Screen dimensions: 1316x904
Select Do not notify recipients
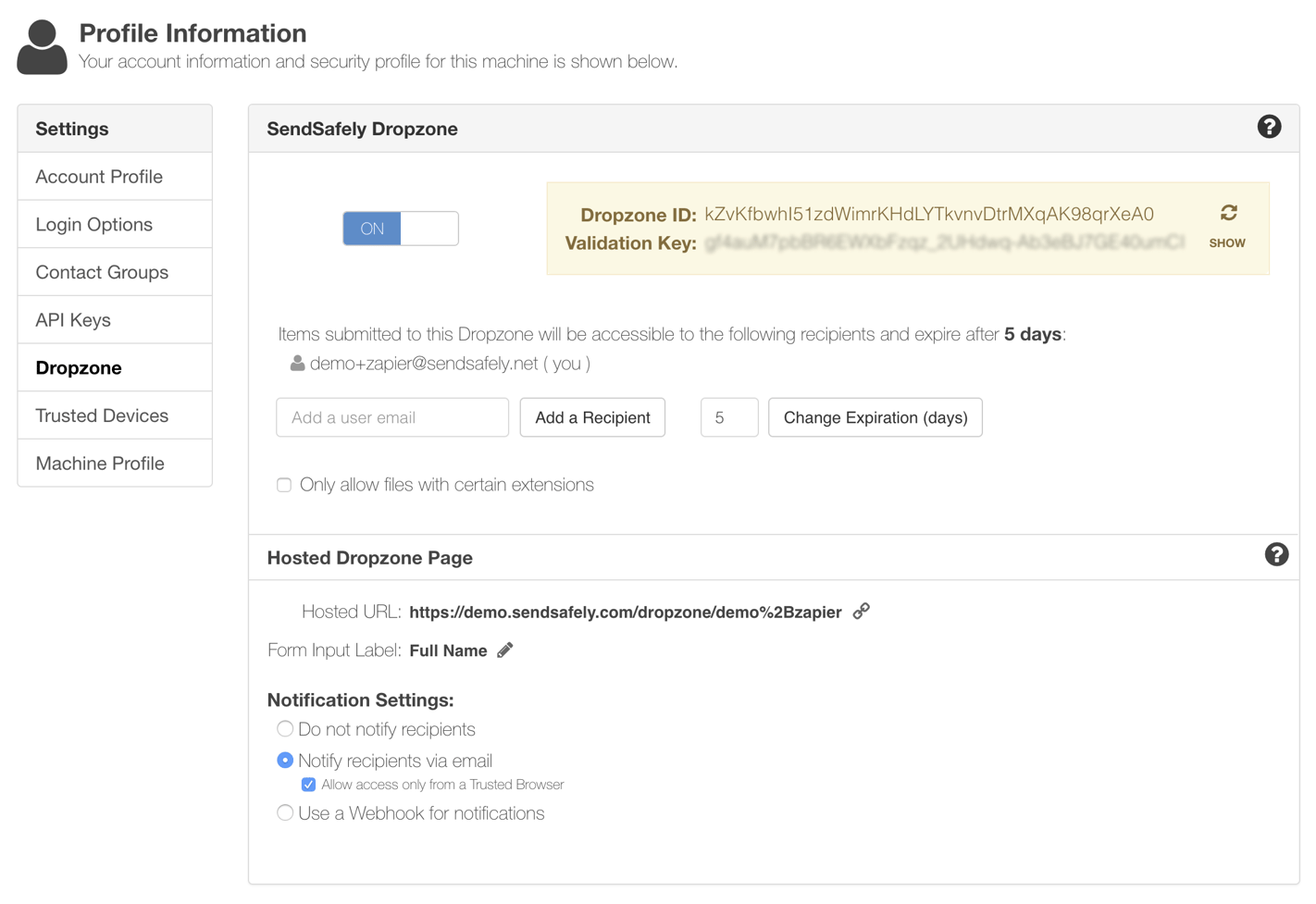pos(285,729)
